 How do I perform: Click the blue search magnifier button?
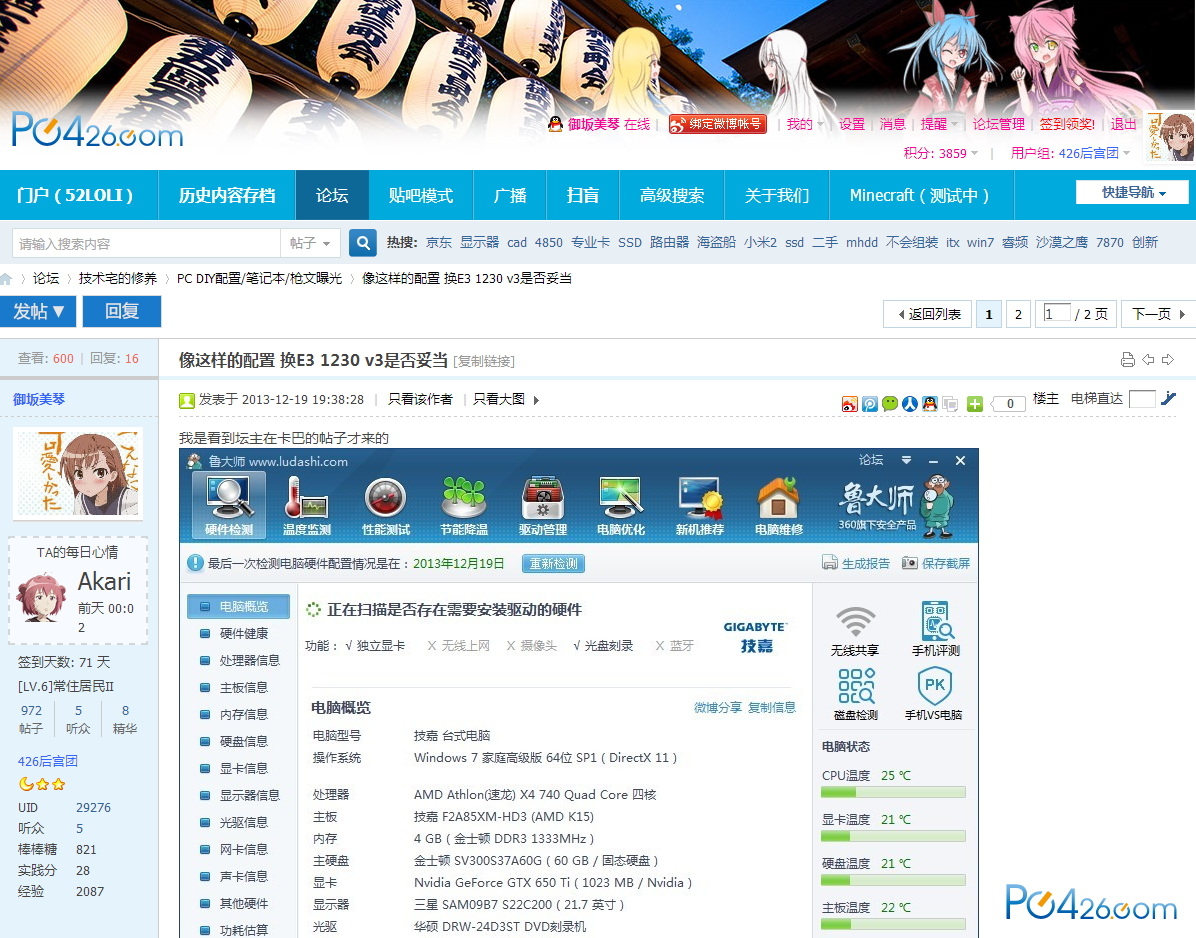click(363, 243)
